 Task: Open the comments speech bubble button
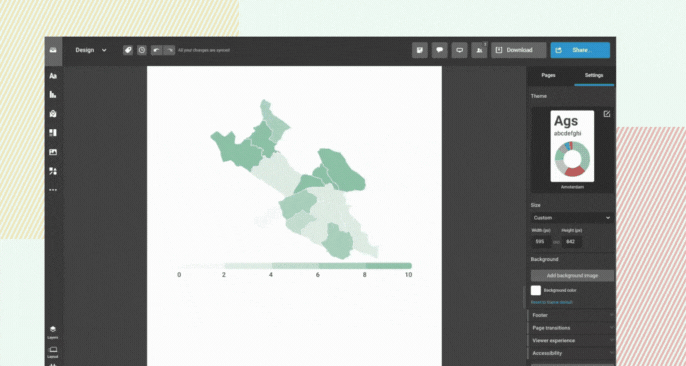440,50
